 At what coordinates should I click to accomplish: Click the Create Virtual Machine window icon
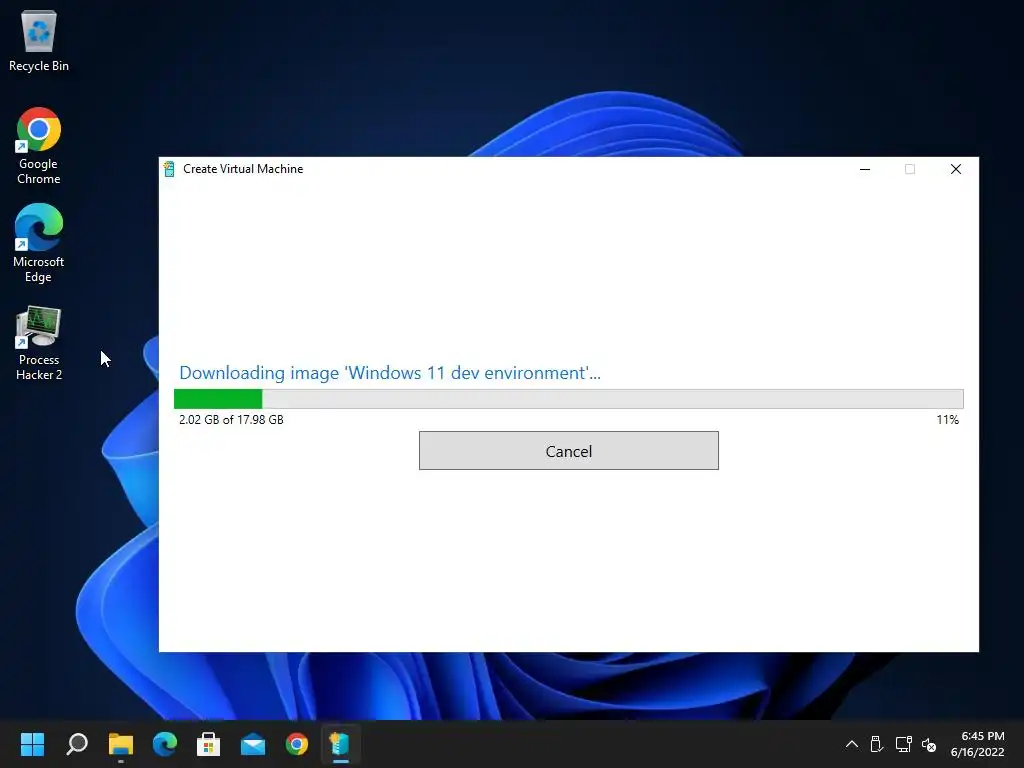tap(169, 169)
